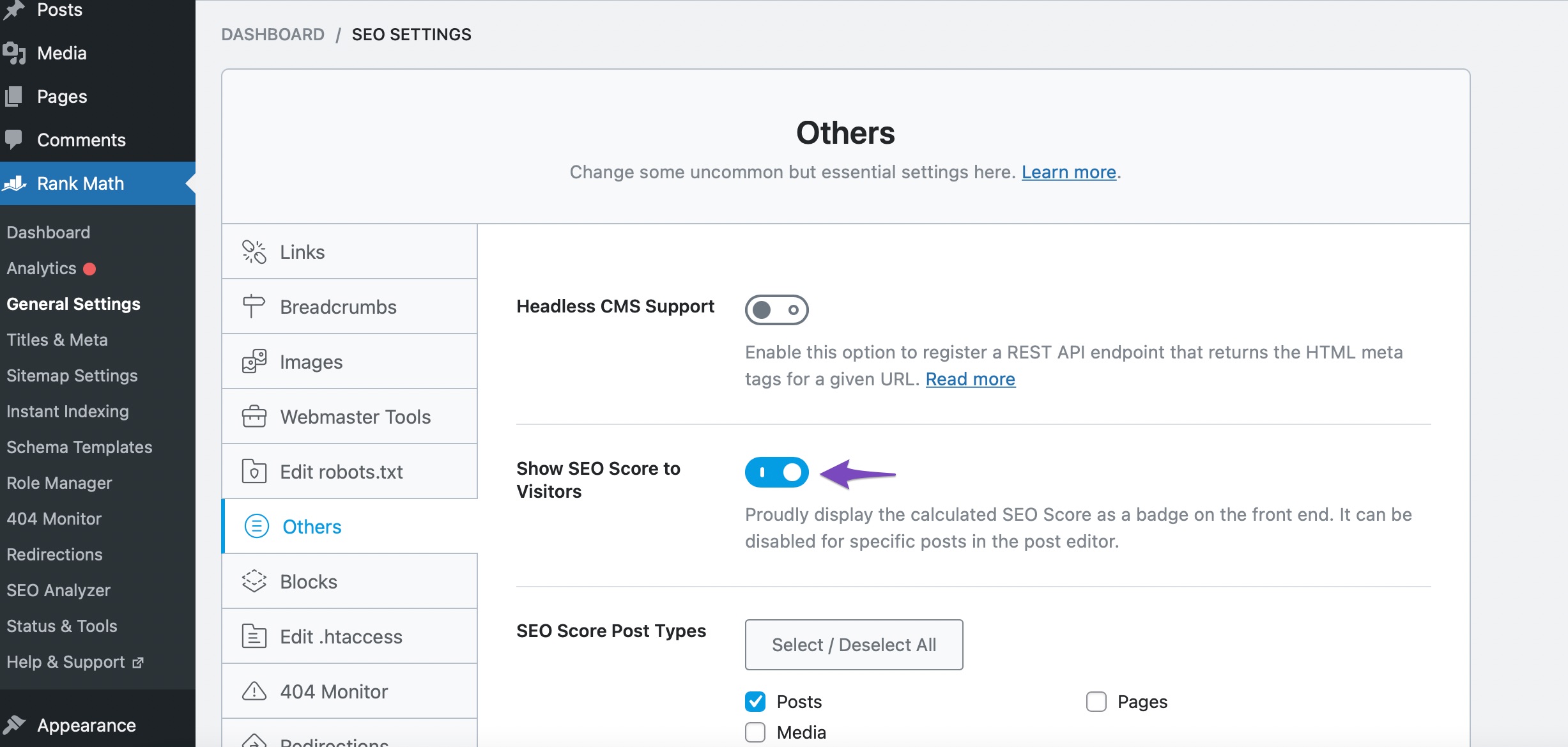
Task: Switch to the Blocks tab
Action: [x=350, y=581]
